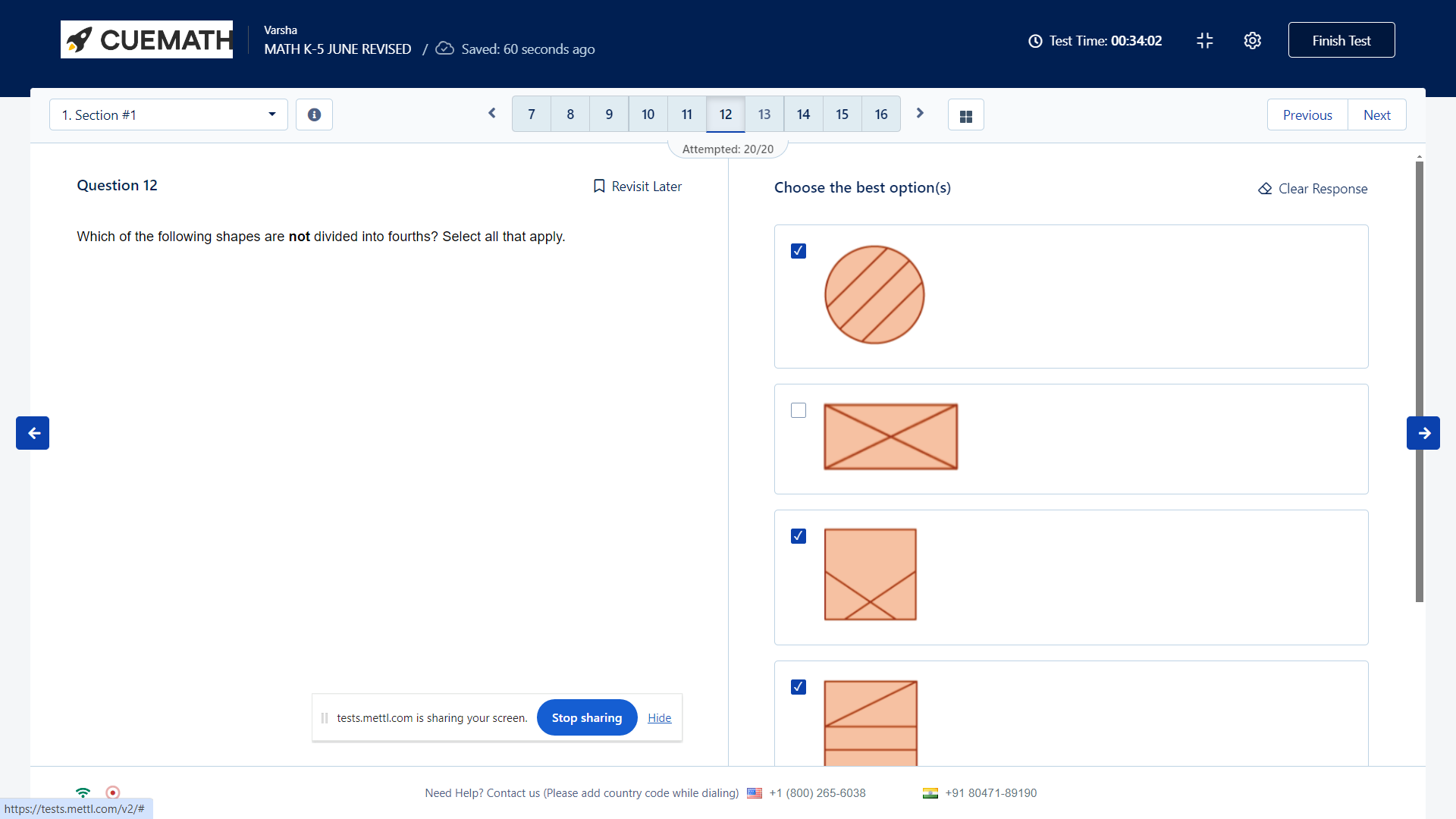The width and height of the screenshot is (1456, 819).
Task: Open the question grid overview icon
Action: pyautogui.click(x=966, y=115)
